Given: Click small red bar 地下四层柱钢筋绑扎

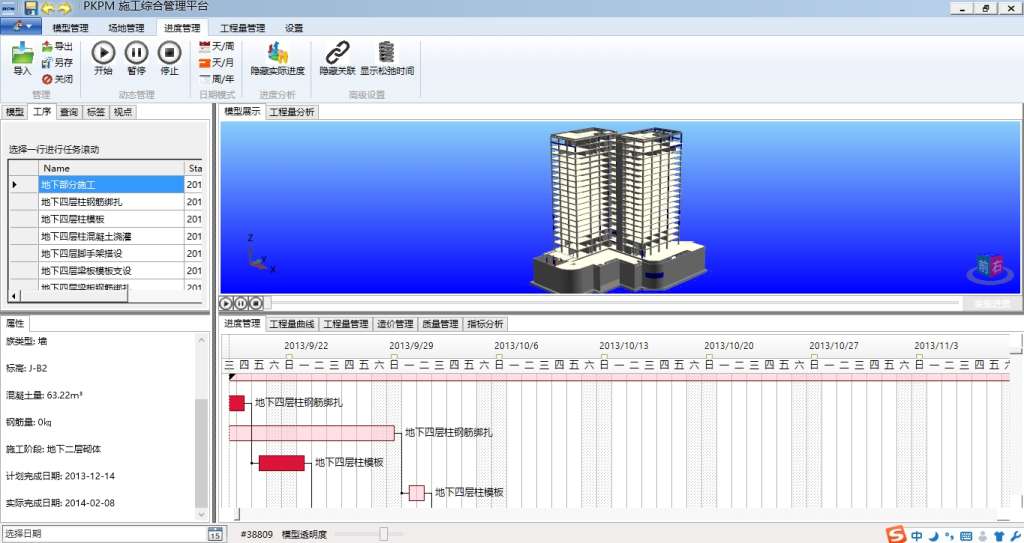Looking at the screenshot, I should point(236,403).
